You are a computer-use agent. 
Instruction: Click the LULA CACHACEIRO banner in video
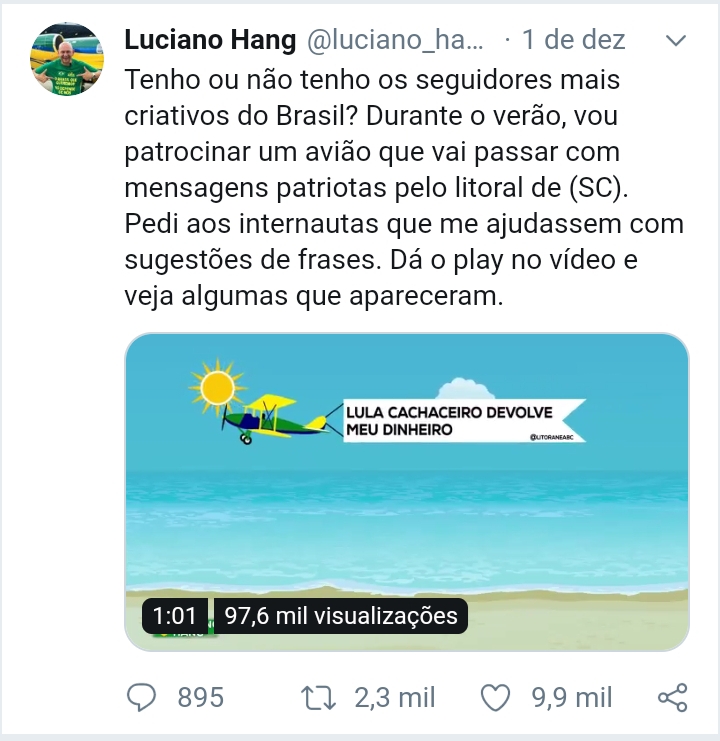pos(464,421)
